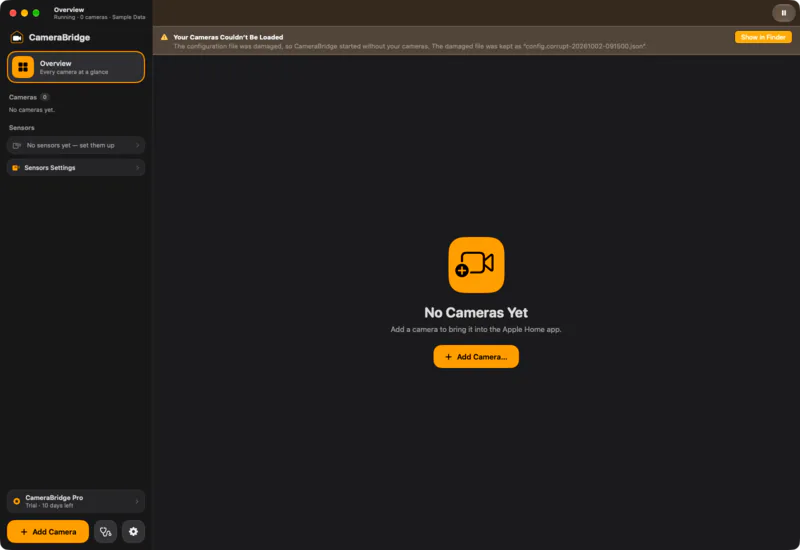
Task: Click the Cameras count badge 0
Action: click(45, 97)
